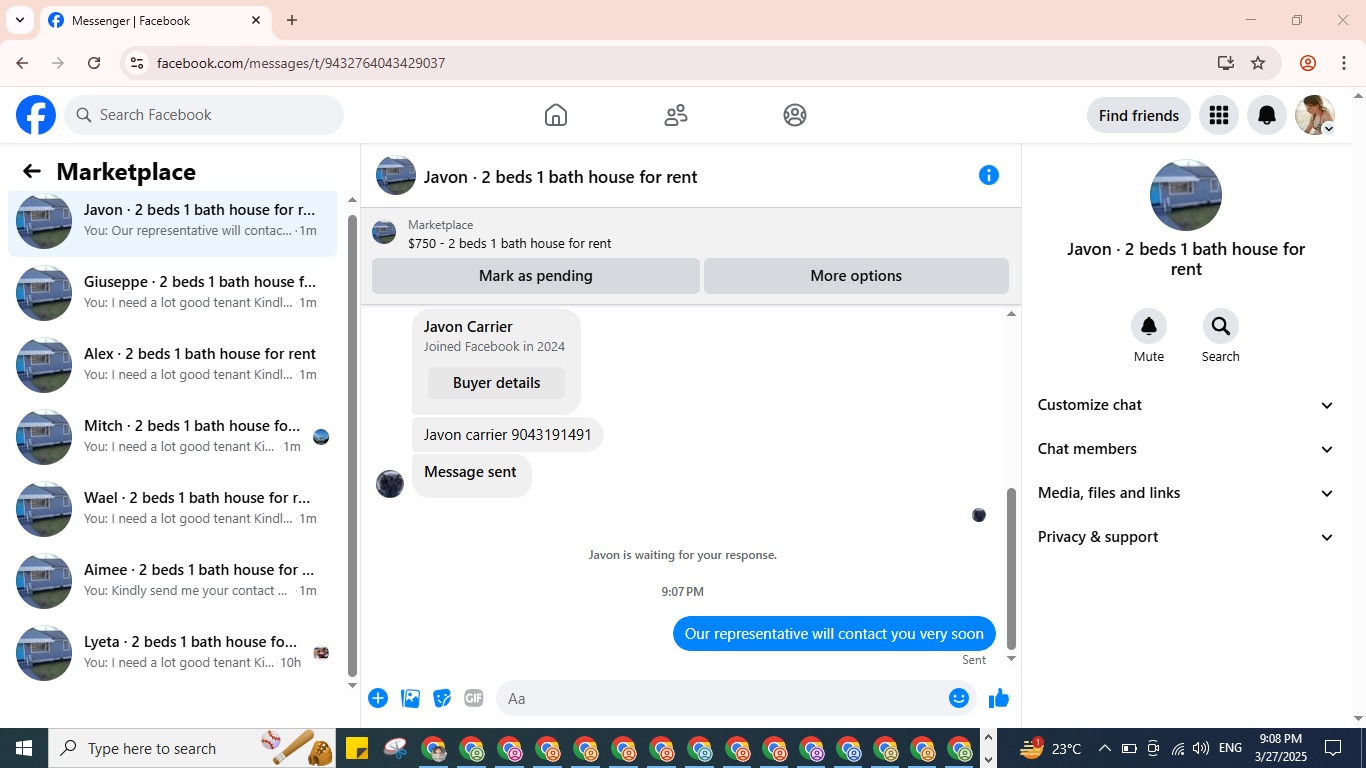Open the $750 Marketplace listing link

510,243
